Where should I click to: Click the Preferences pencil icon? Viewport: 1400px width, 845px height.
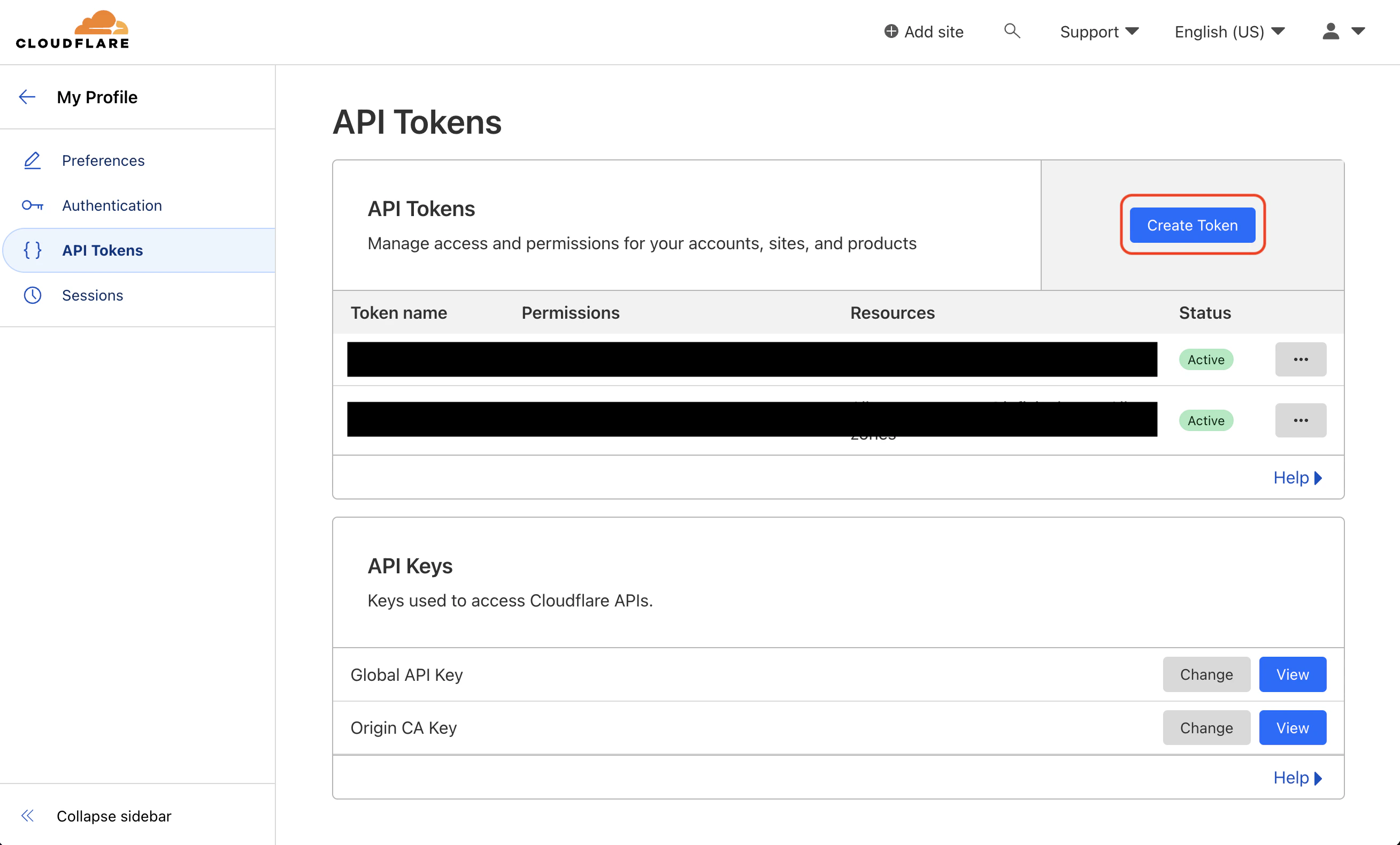click(33, 161)
